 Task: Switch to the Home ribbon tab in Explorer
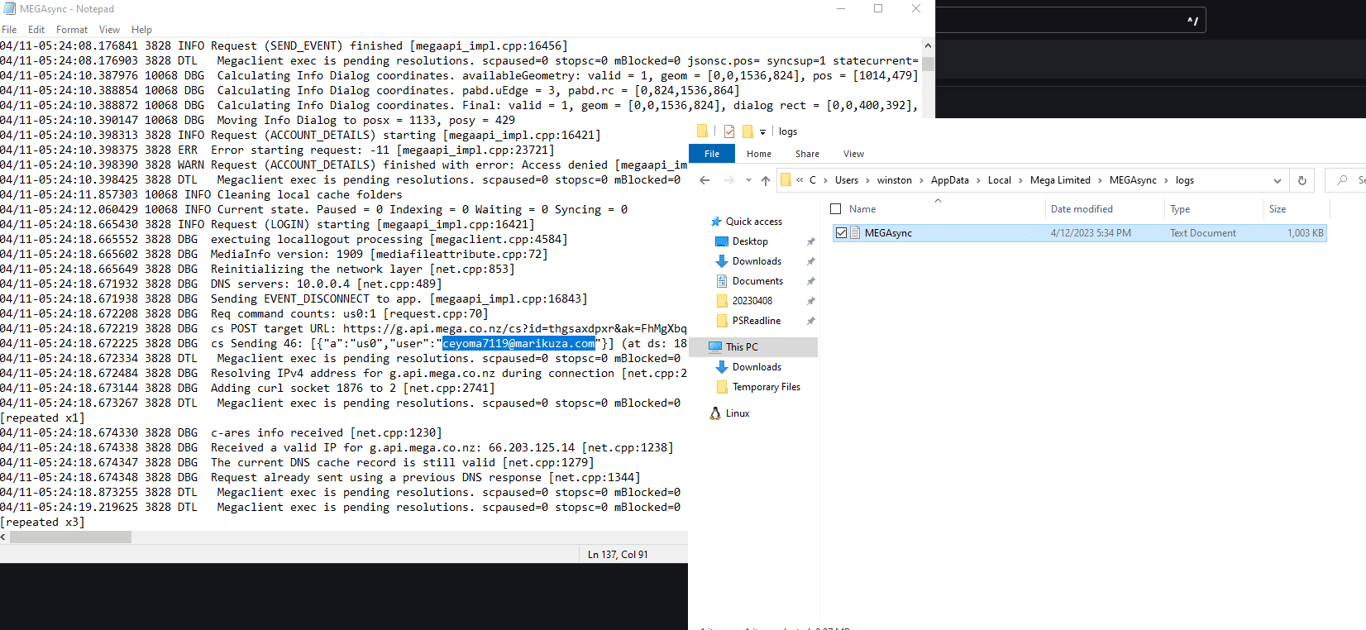click(759, 154)
